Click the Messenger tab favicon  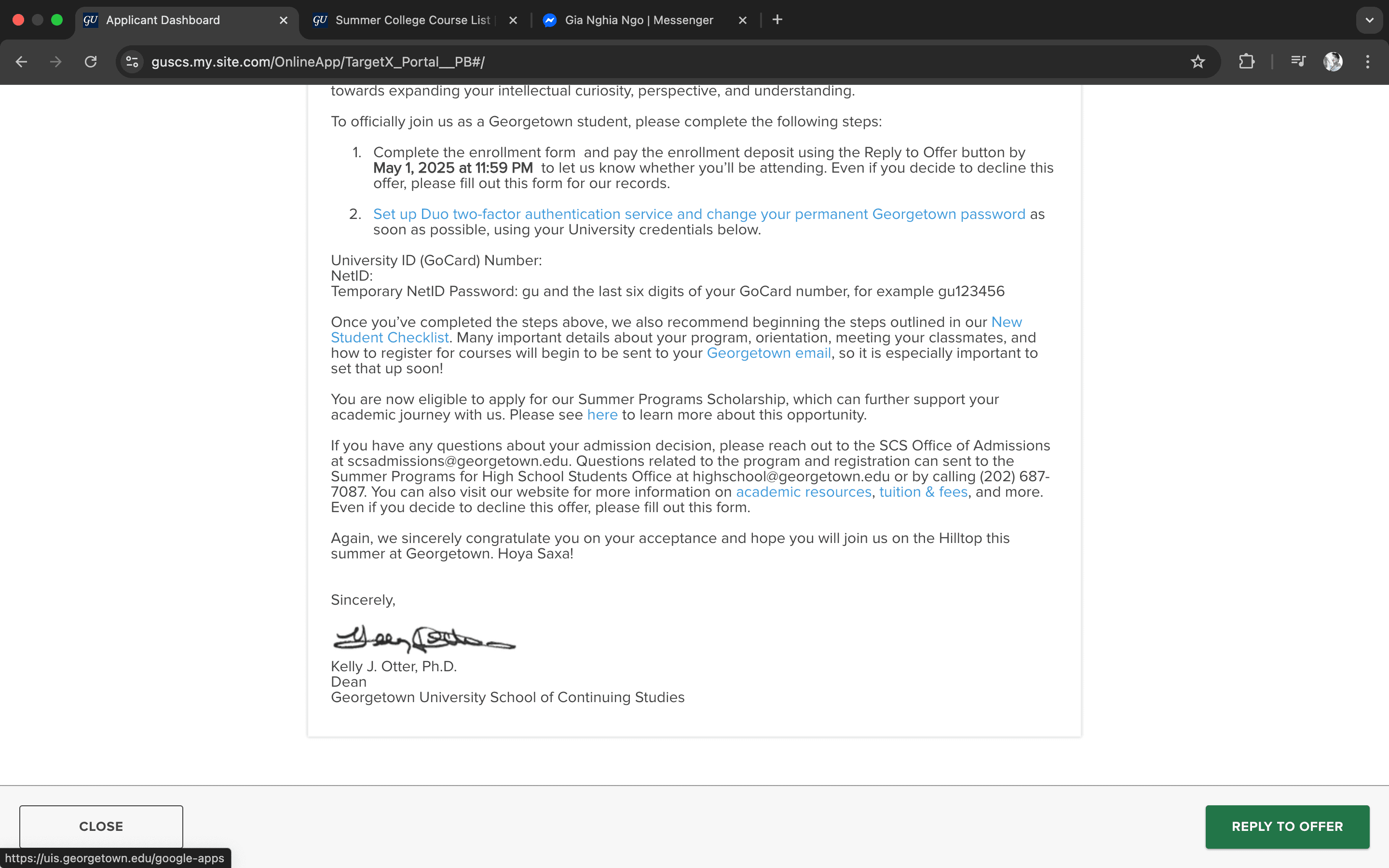[549, 20]
